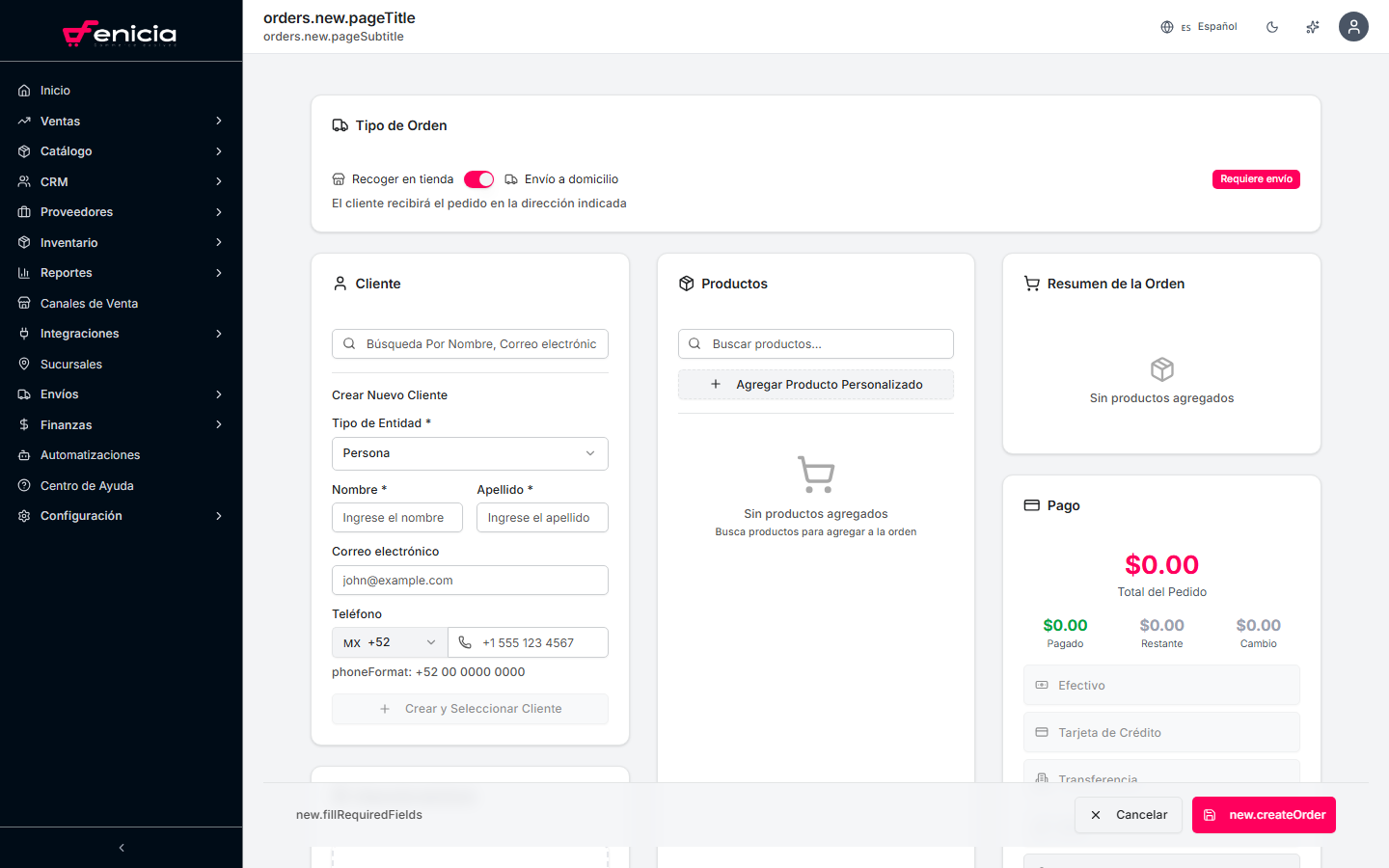Click the magnifier icon in product search
The image size is (1389, 868).
[694, 344]
